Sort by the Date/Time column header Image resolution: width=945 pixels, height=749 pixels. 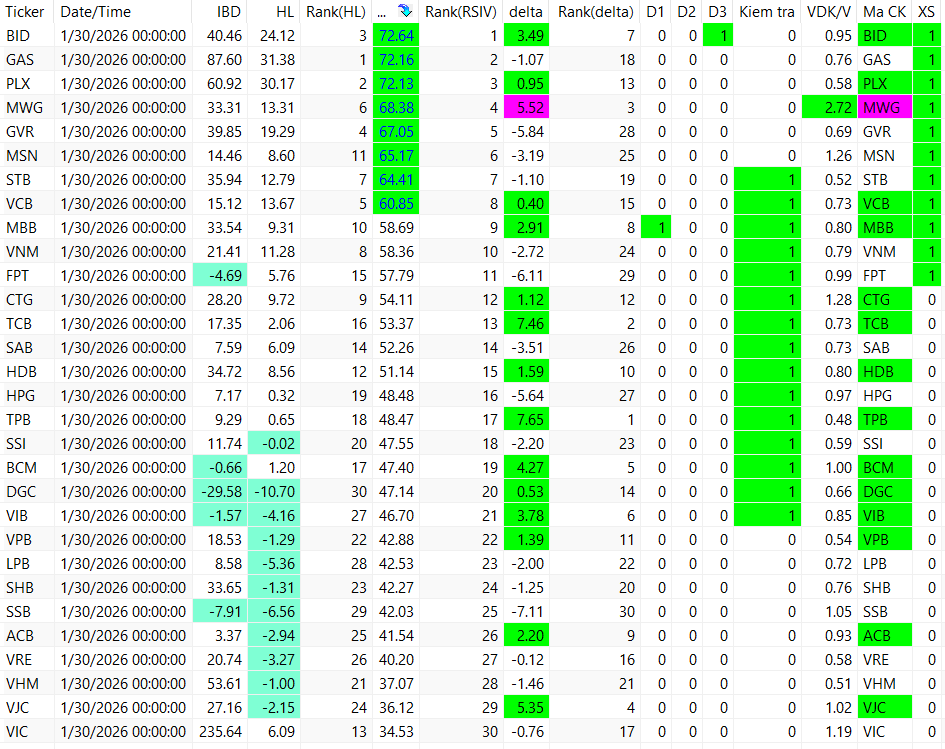(x=96, y=12)
